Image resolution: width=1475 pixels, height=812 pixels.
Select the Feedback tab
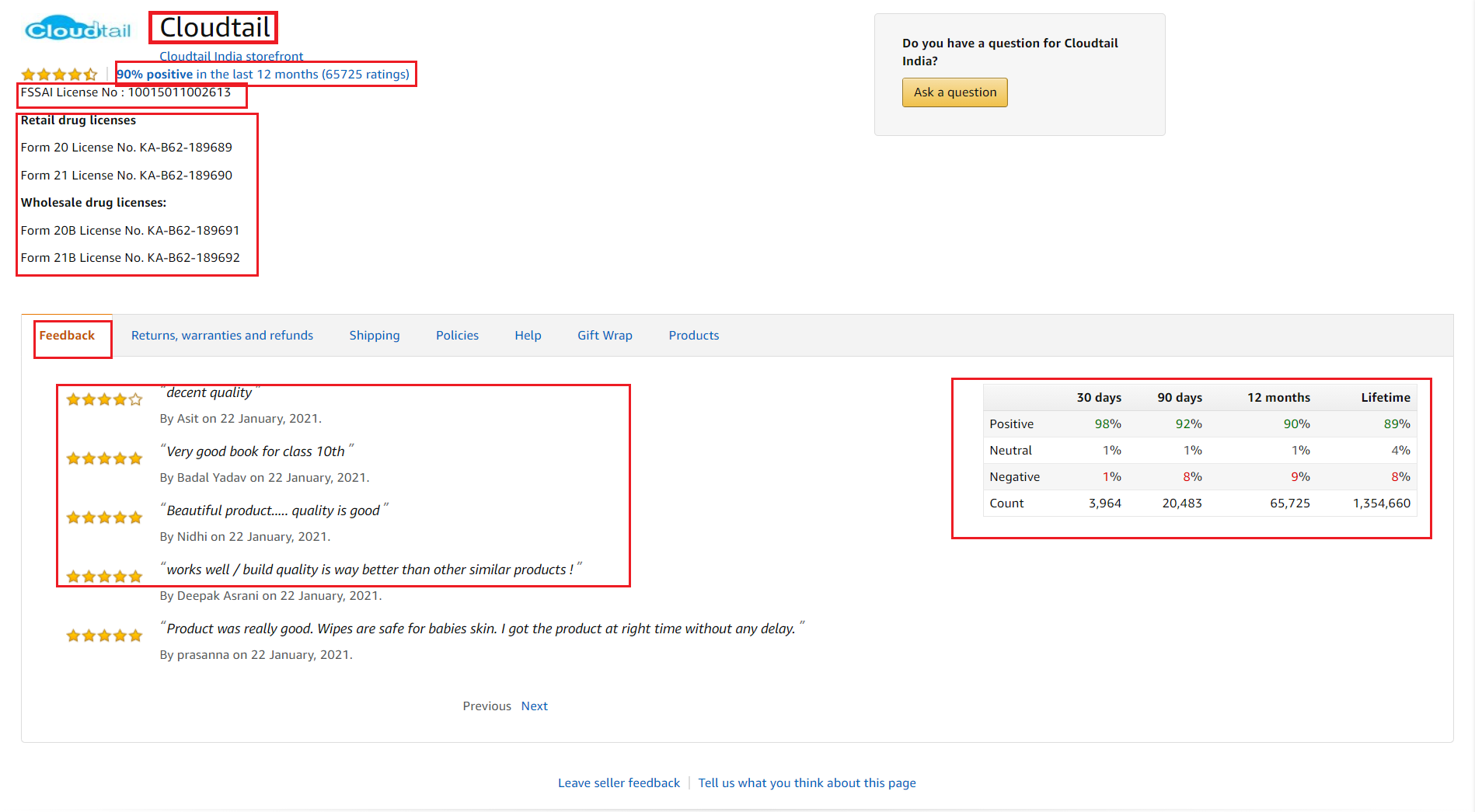tap(67, 336)
